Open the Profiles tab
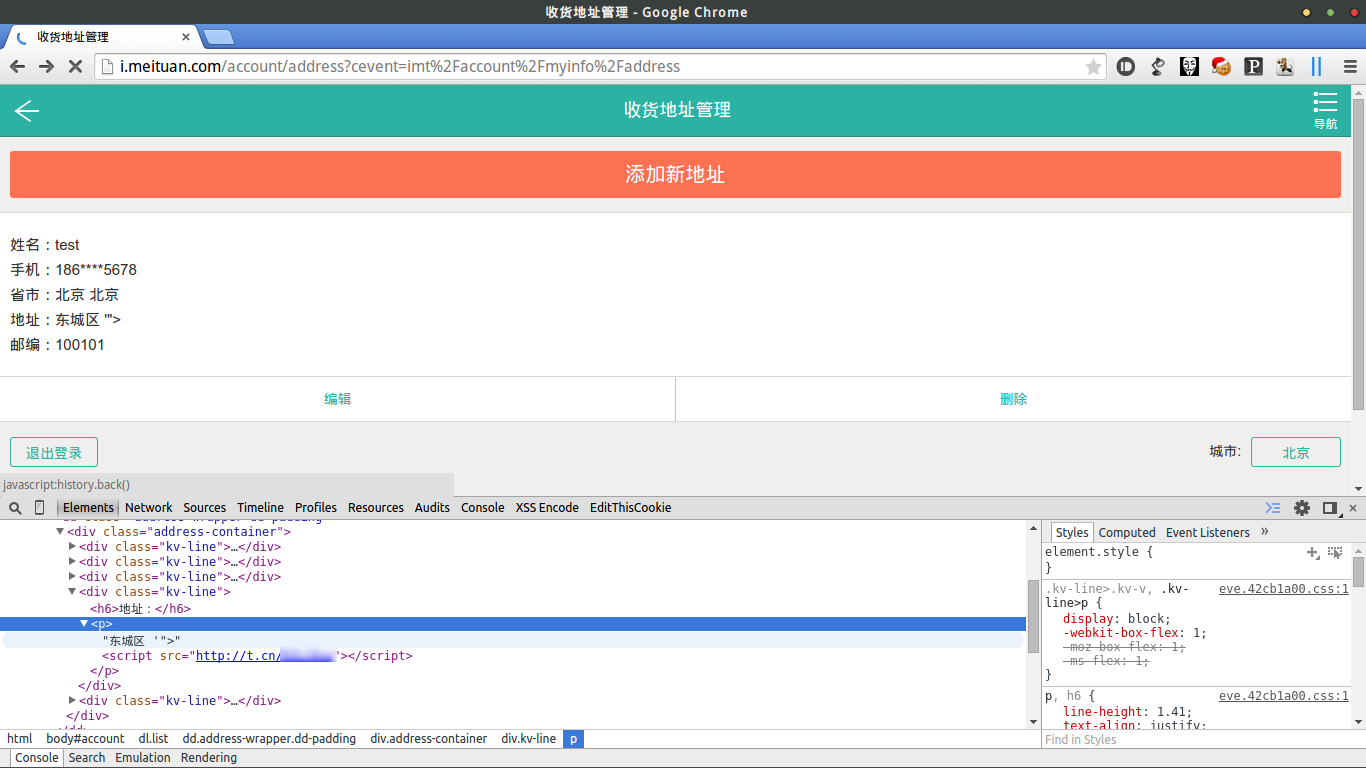Screen dimensions: 1366x768 pos(316,508)
